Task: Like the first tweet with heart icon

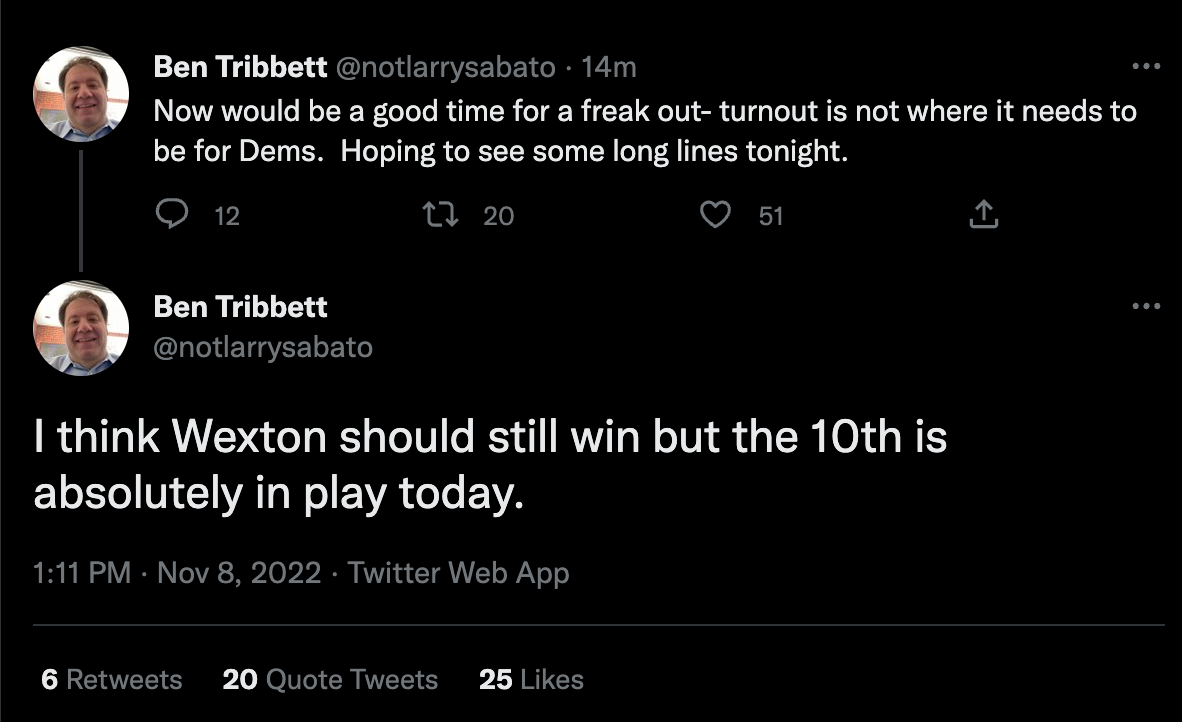Action: (x=715, y=215)
